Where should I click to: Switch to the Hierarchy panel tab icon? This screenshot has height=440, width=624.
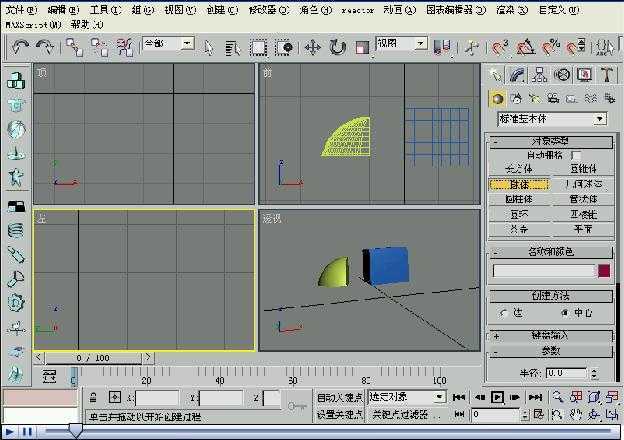click(x=539, y=75)
